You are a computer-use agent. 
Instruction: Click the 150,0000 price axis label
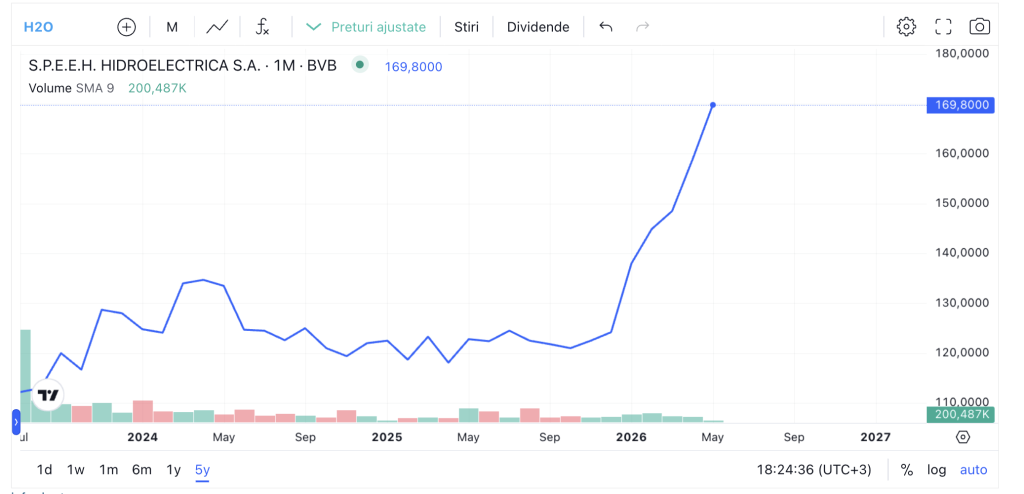[x=961, y=203]
